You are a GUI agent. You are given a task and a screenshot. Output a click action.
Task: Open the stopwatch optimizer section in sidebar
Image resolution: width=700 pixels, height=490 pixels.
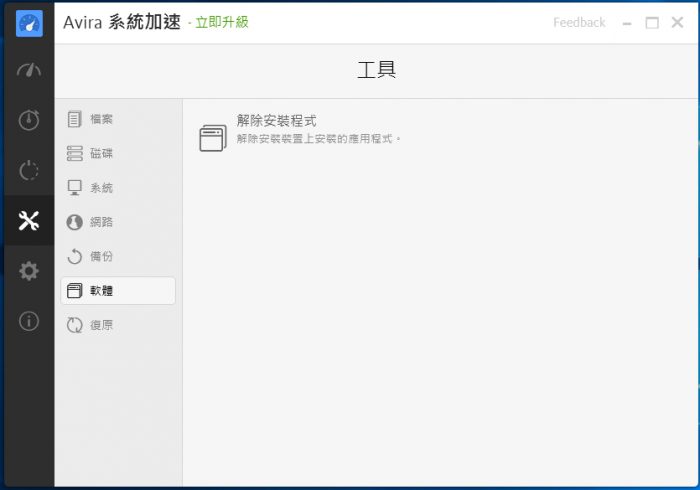(x=29, y=120)
